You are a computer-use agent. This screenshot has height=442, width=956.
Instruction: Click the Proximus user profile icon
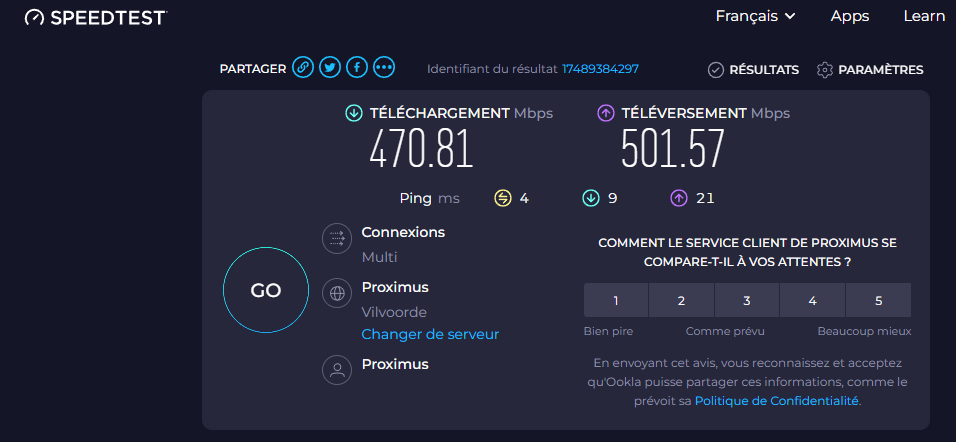(337, 370)
